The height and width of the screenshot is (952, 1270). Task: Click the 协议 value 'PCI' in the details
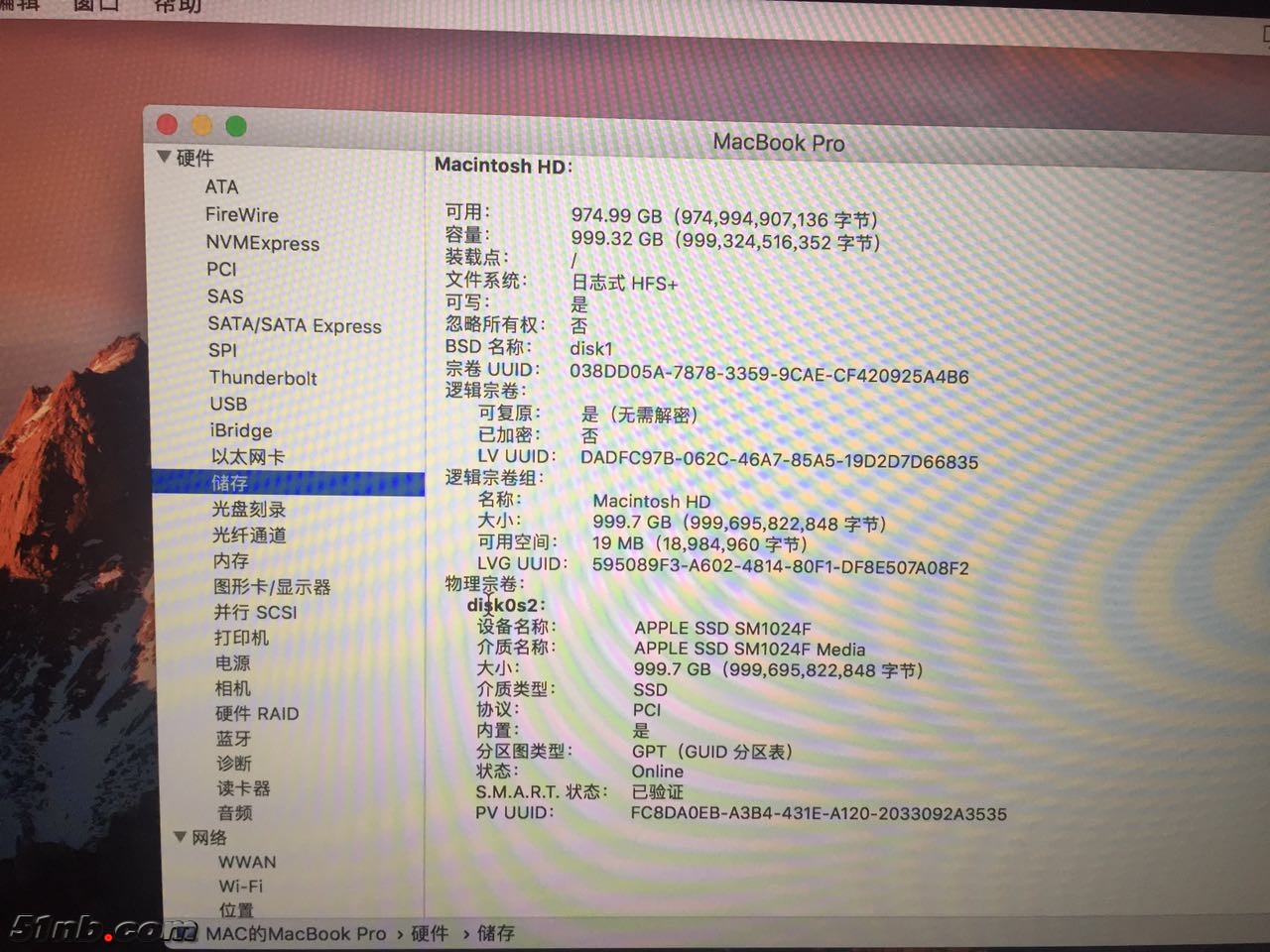click(647, 710)
